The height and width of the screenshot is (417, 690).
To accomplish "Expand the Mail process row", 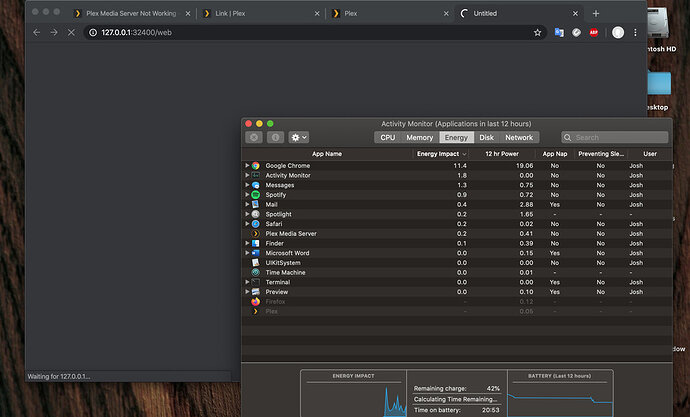I will [247, 205].
